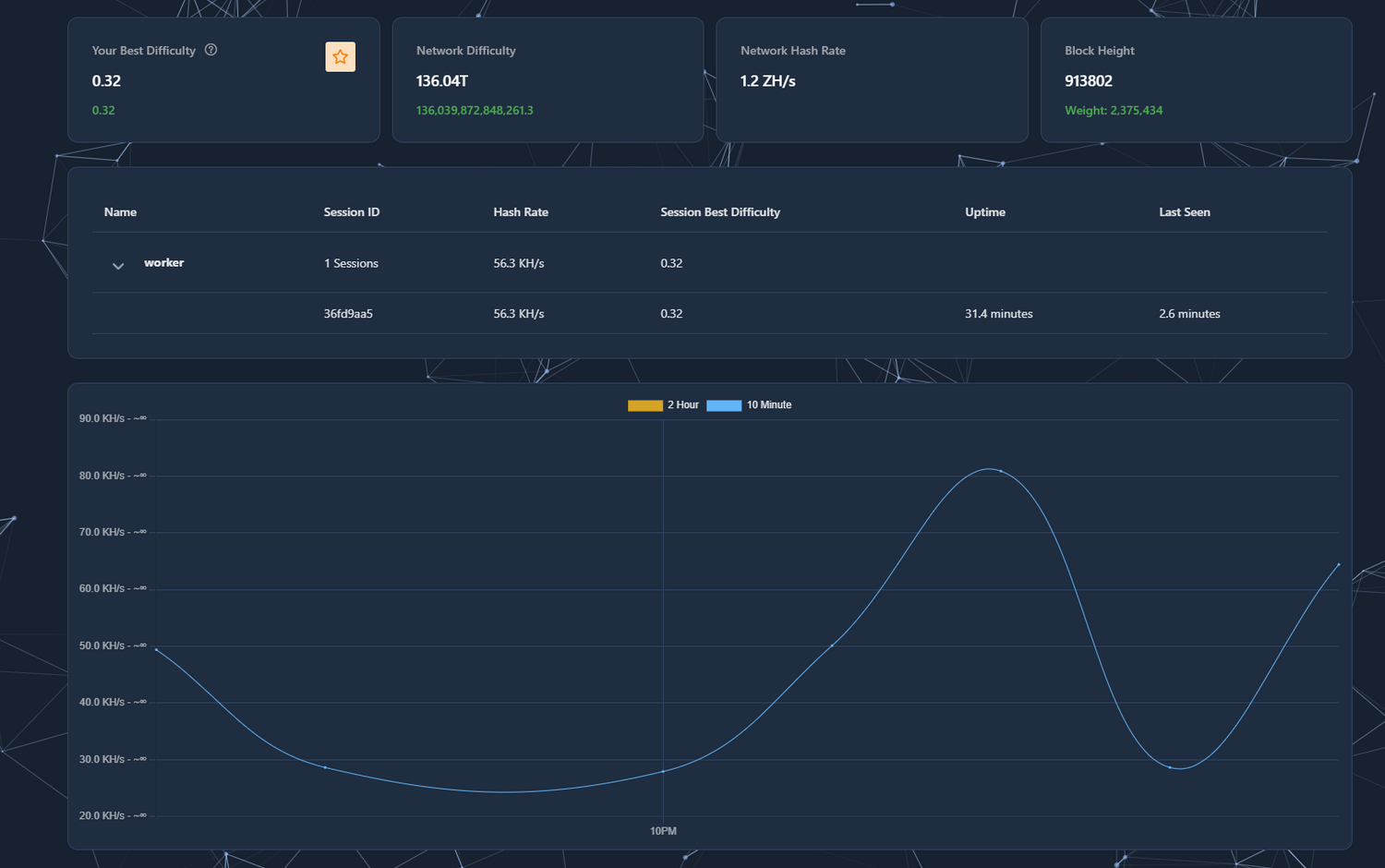Screen dimensions: 1385x868
Task: Sort by the Hash Rate column header
Action: (x=520, y=212)
